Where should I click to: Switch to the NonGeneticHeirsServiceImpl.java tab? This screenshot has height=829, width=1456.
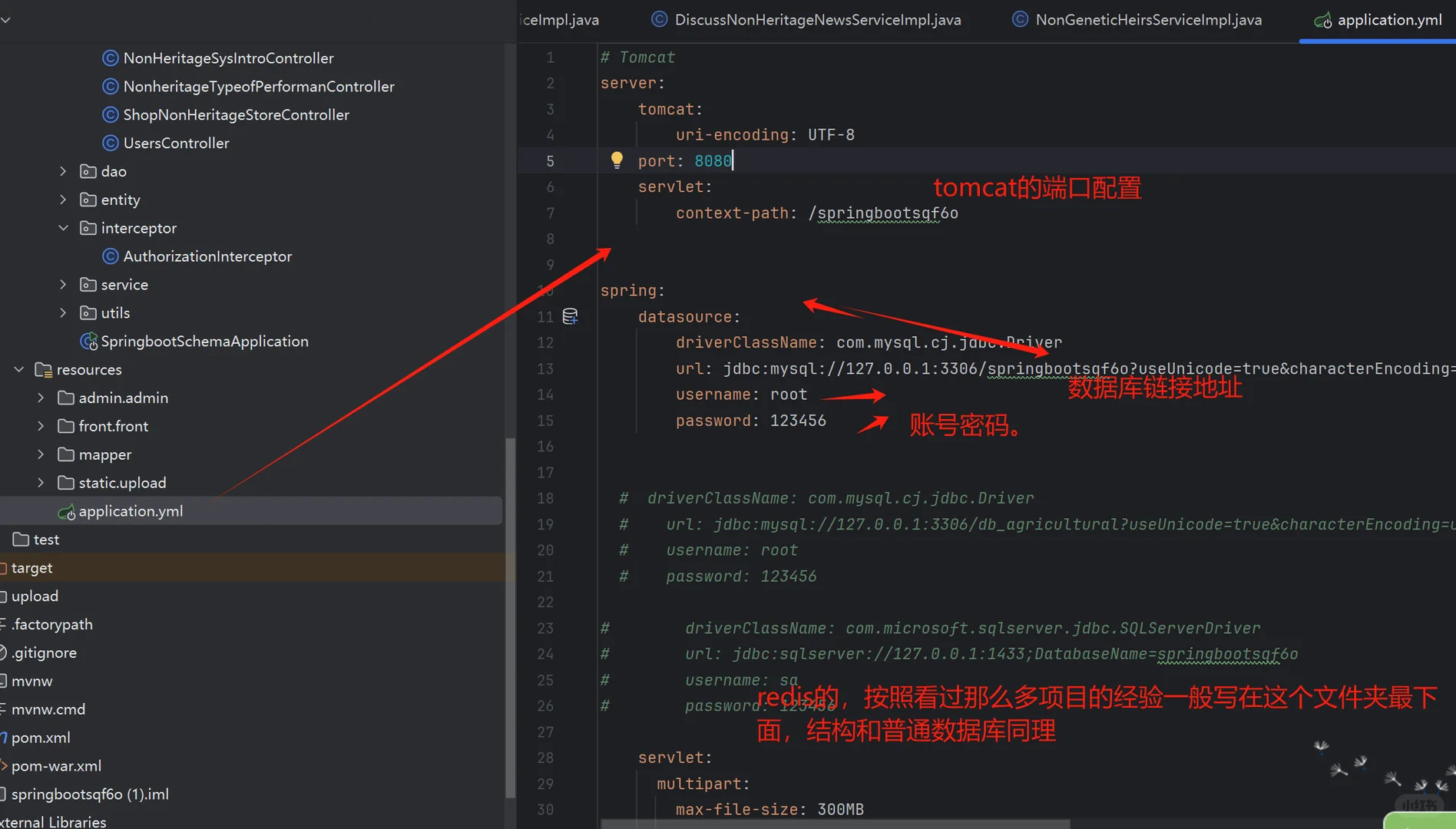click(1147, 19)
